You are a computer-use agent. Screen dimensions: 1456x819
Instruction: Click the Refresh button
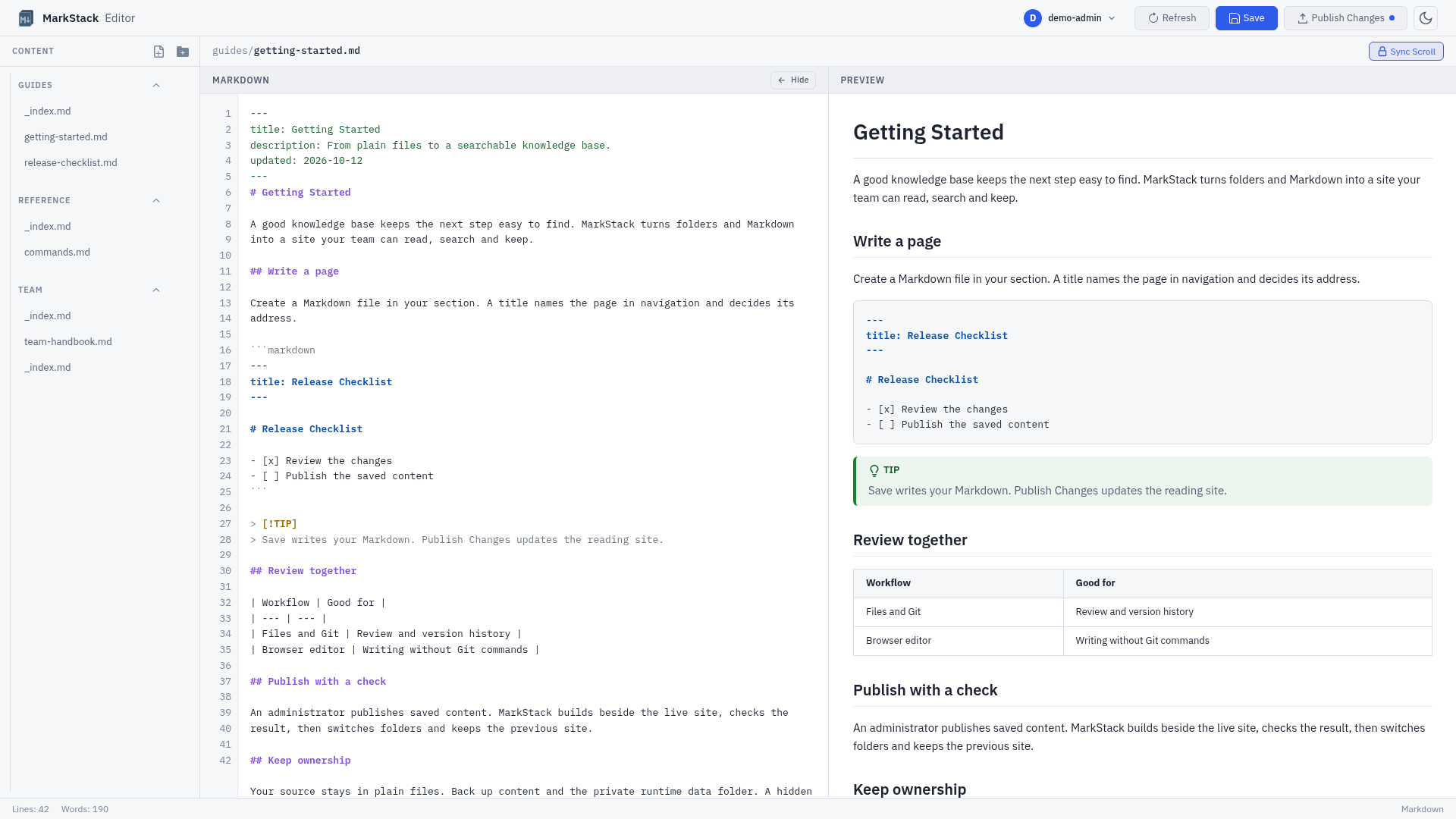(1172, 18)
